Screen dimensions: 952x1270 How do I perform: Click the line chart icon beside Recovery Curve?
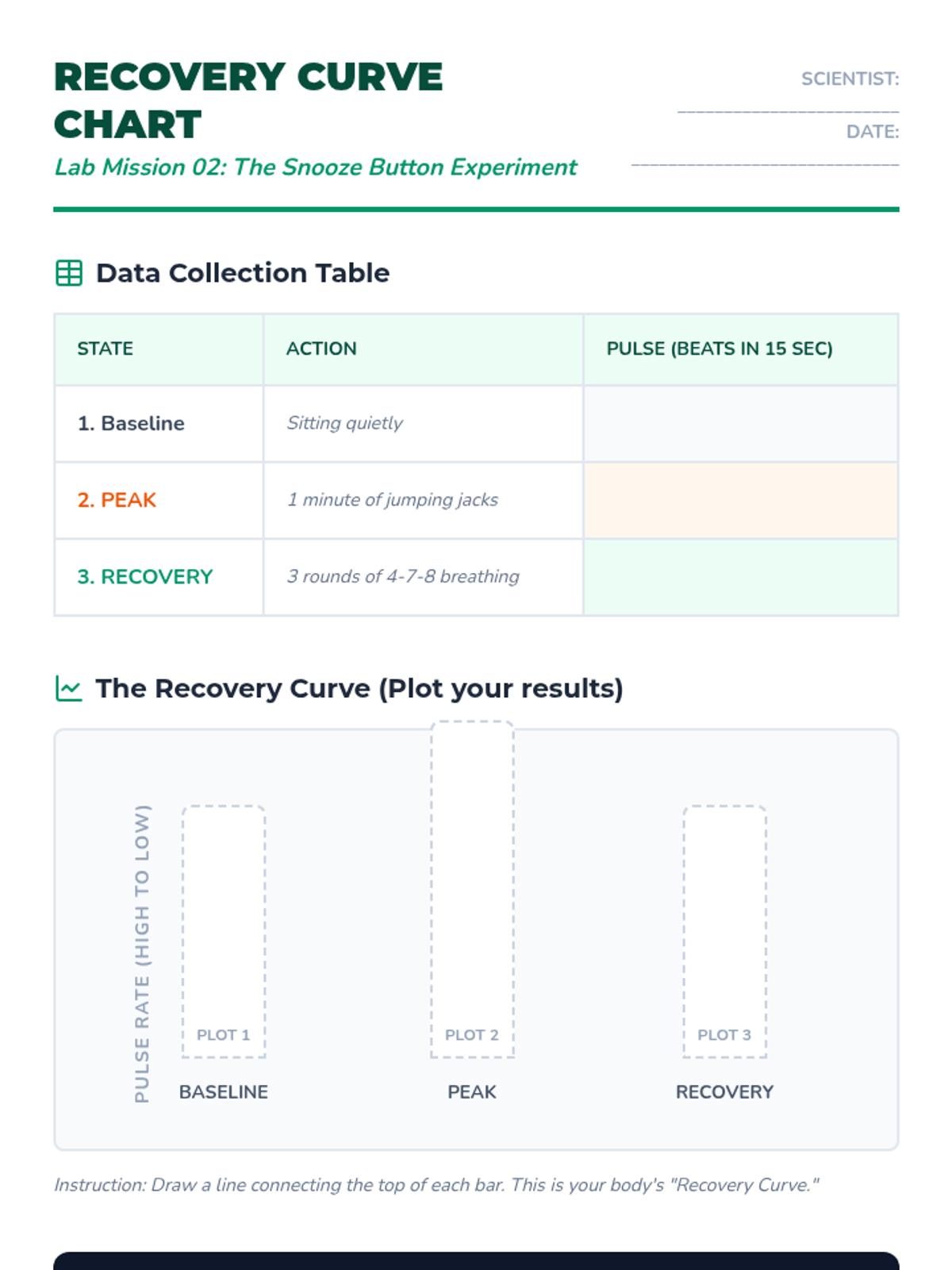point(69,688)
